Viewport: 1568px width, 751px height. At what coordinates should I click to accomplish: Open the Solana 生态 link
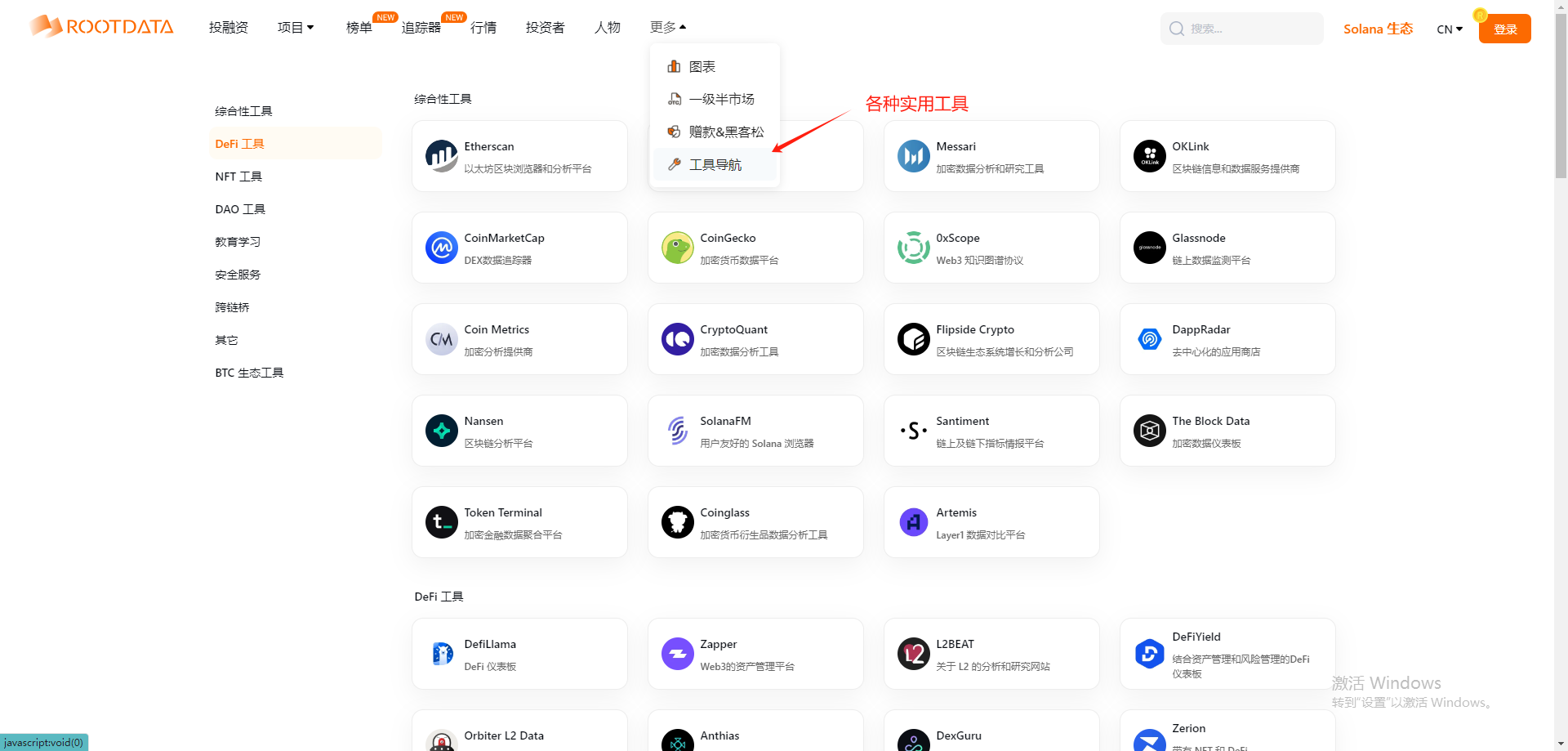(1378, 29)
